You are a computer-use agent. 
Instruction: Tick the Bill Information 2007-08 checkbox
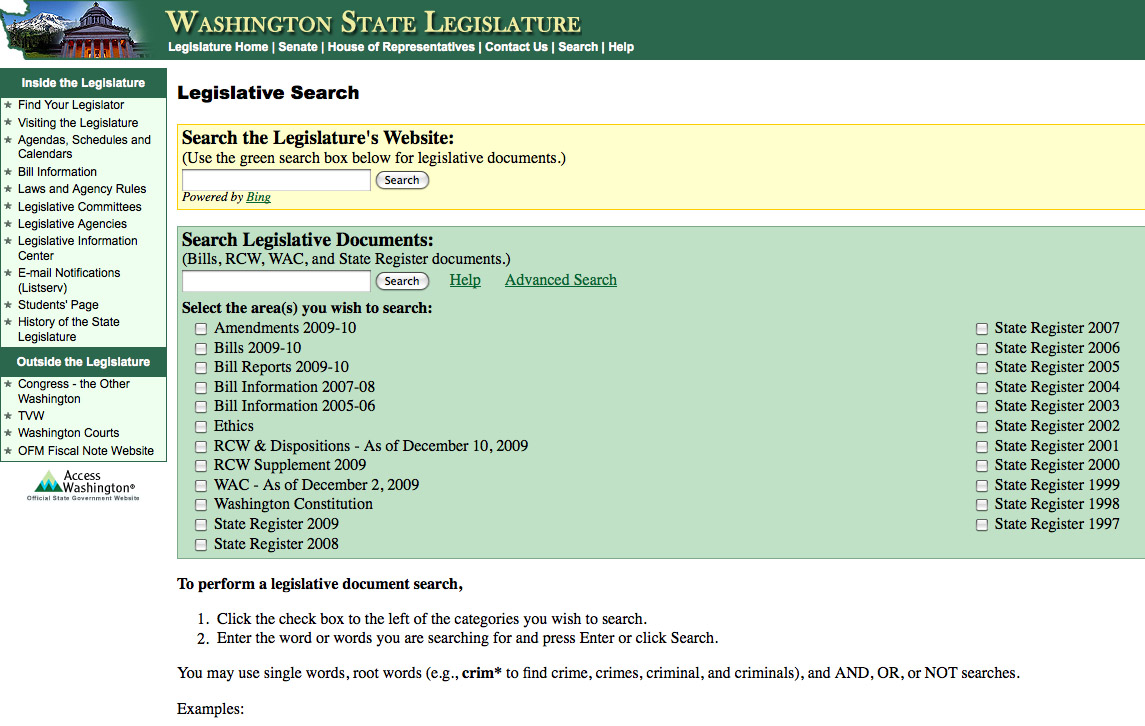point(201,387)
